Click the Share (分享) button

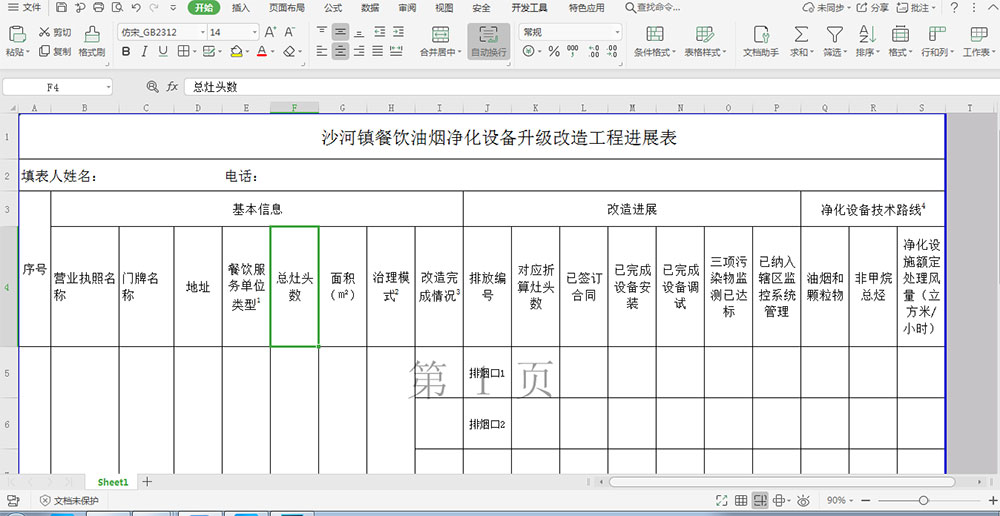(873, 7)
